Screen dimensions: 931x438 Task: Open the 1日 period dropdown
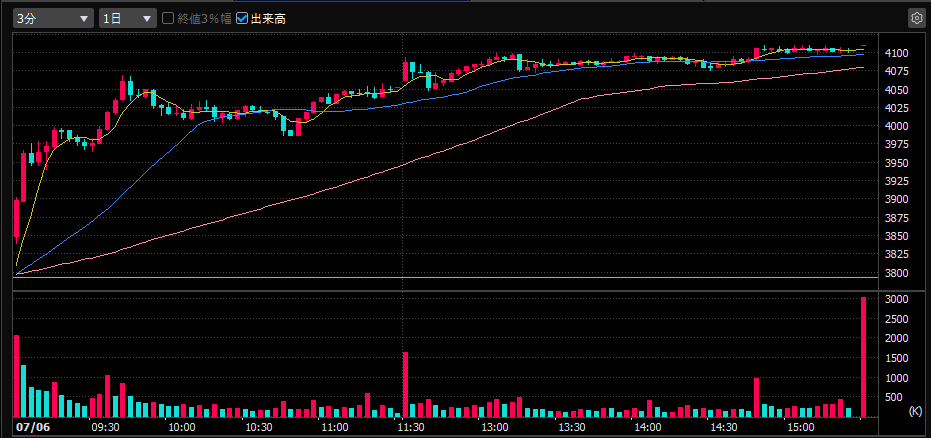pos(128,18)
